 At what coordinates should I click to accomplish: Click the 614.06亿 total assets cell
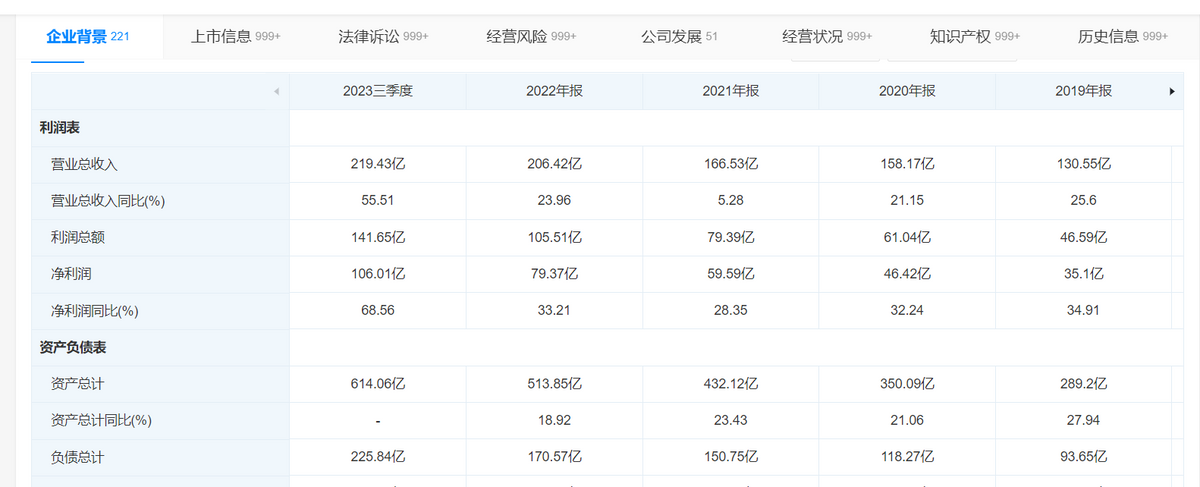point(377,384)
